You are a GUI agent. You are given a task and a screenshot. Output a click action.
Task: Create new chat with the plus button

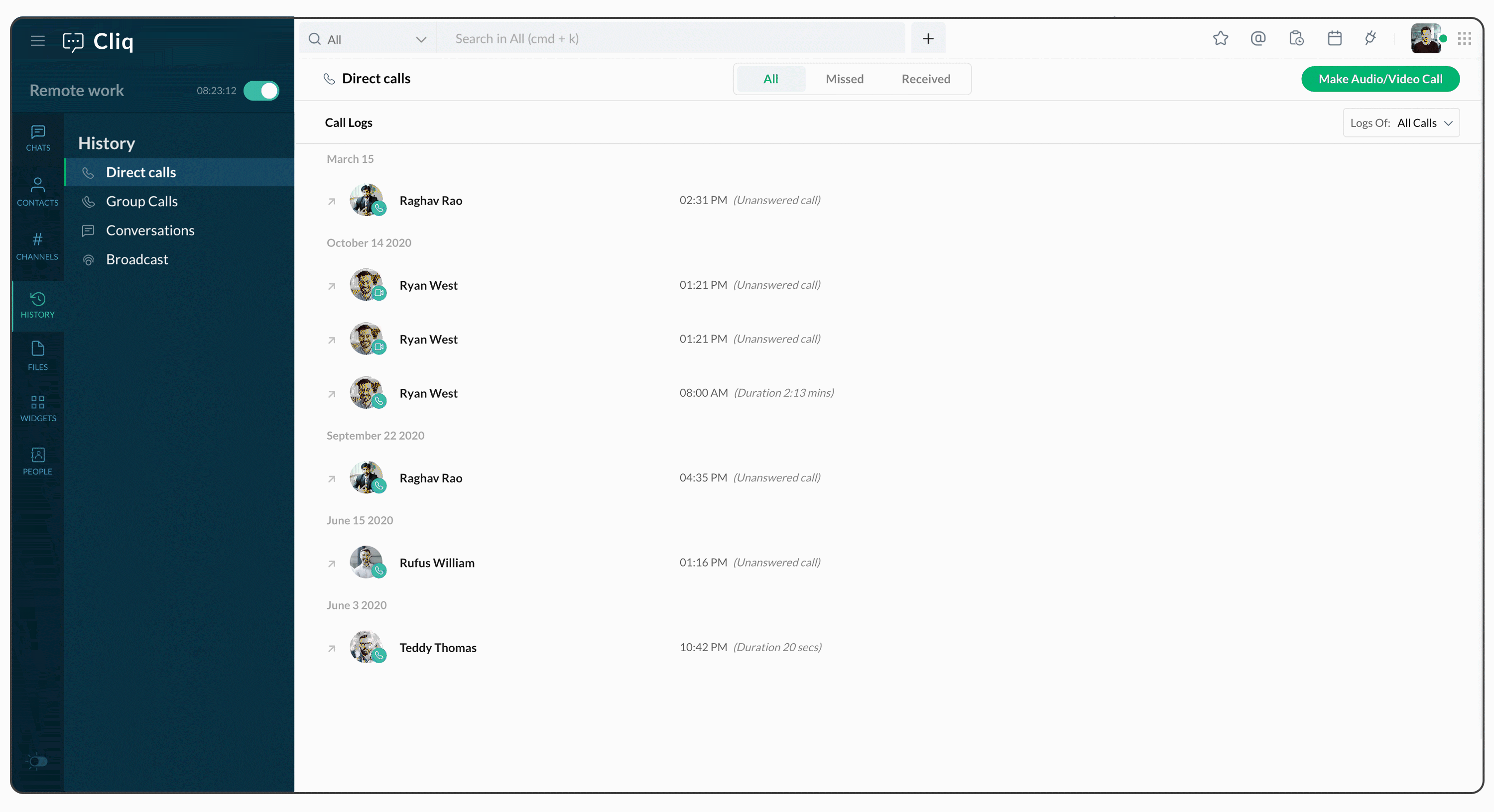point(927,38)
